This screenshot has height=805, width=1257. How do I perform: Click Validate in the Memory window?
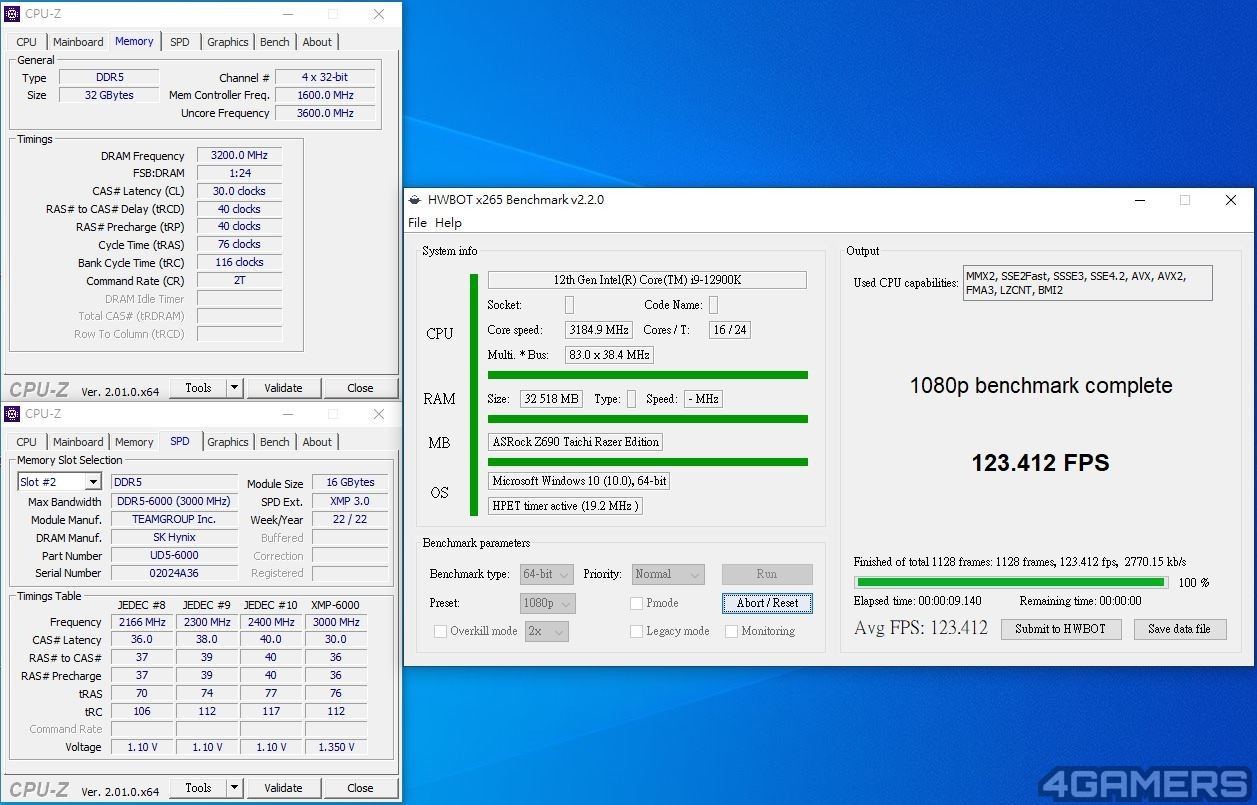point(283,388)
